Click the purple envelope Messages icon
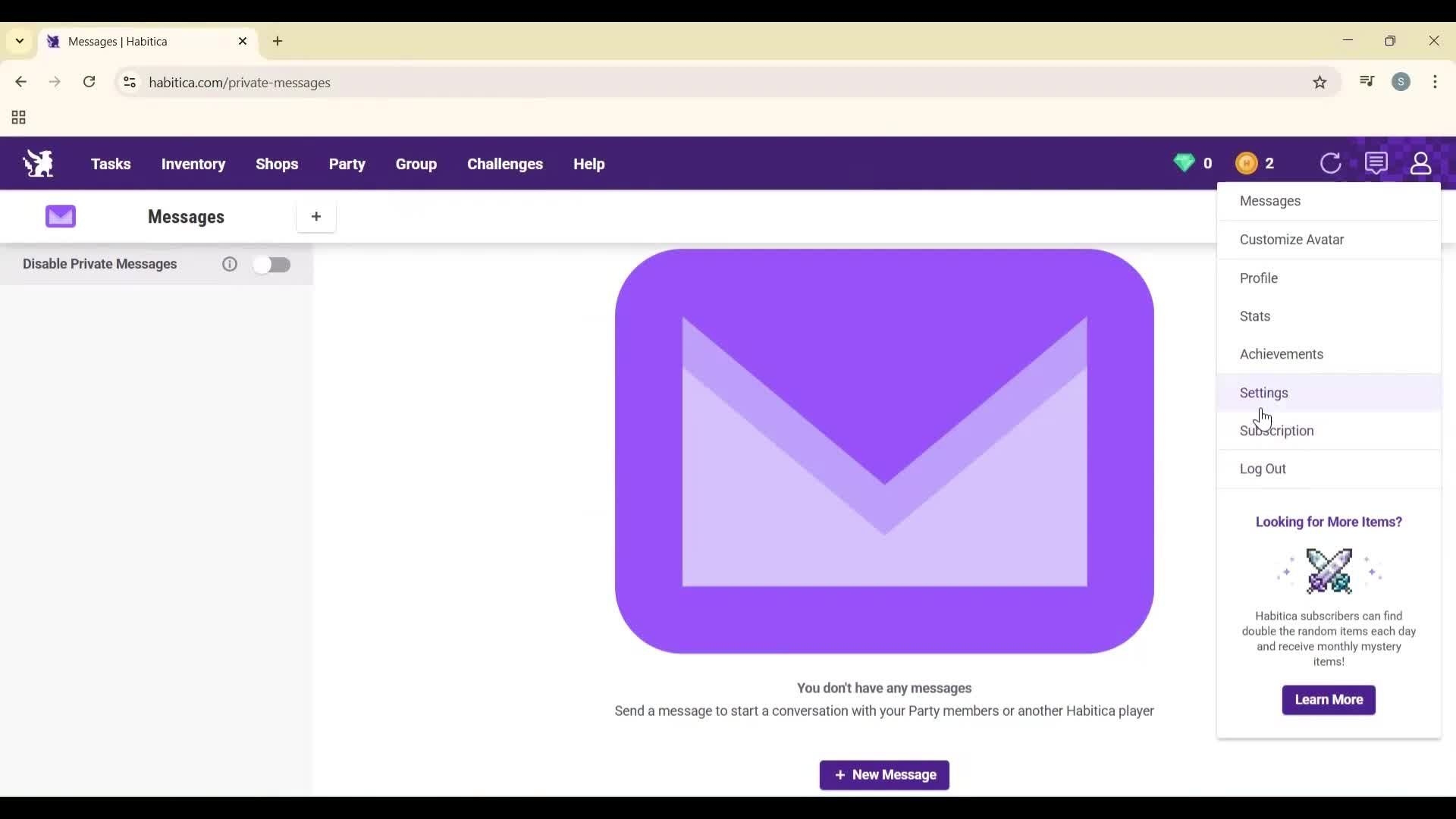 pyautogui.click(x=61, y=216)
